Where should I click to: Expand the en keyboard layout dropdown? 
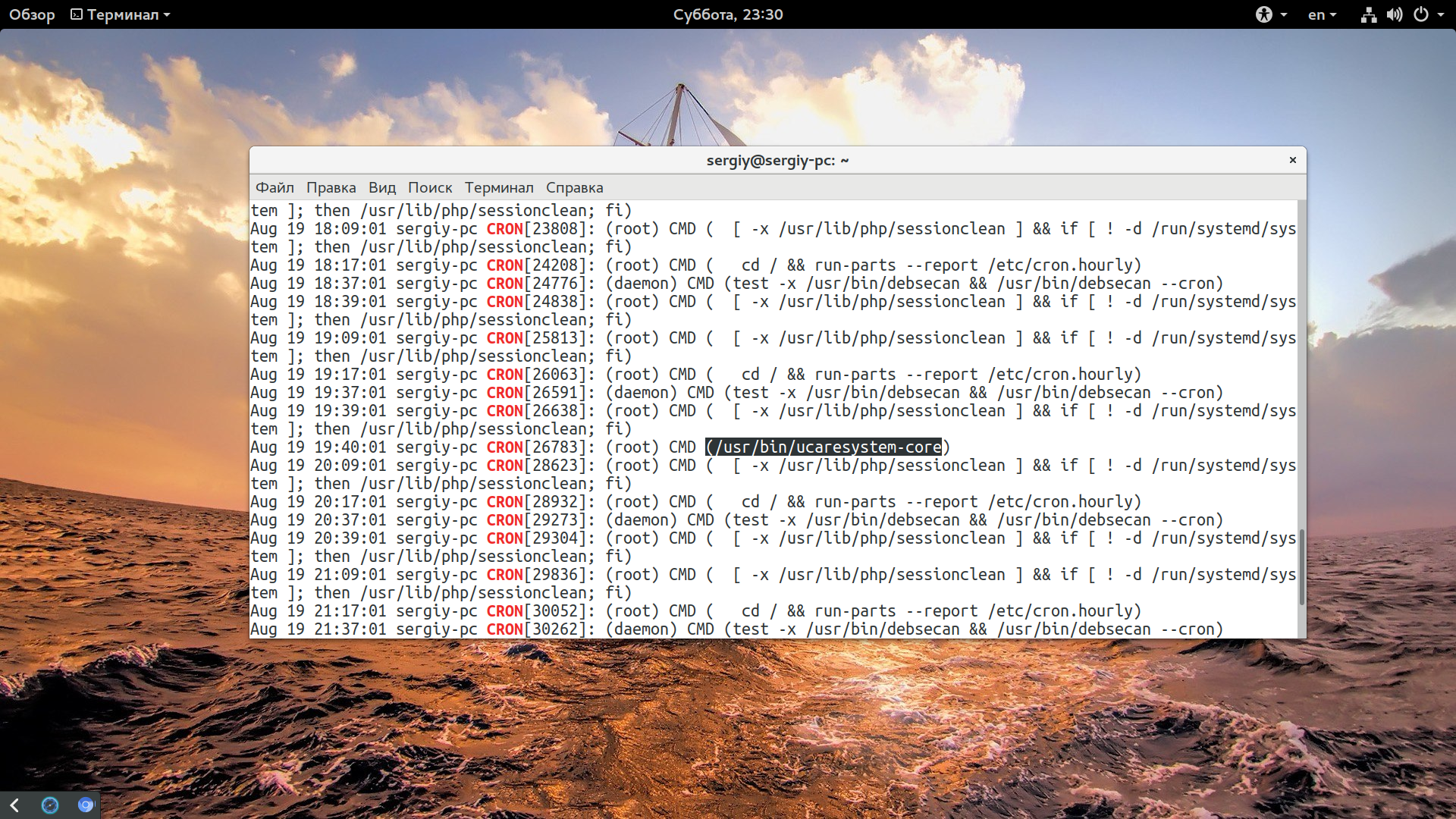click(1322, 14)
